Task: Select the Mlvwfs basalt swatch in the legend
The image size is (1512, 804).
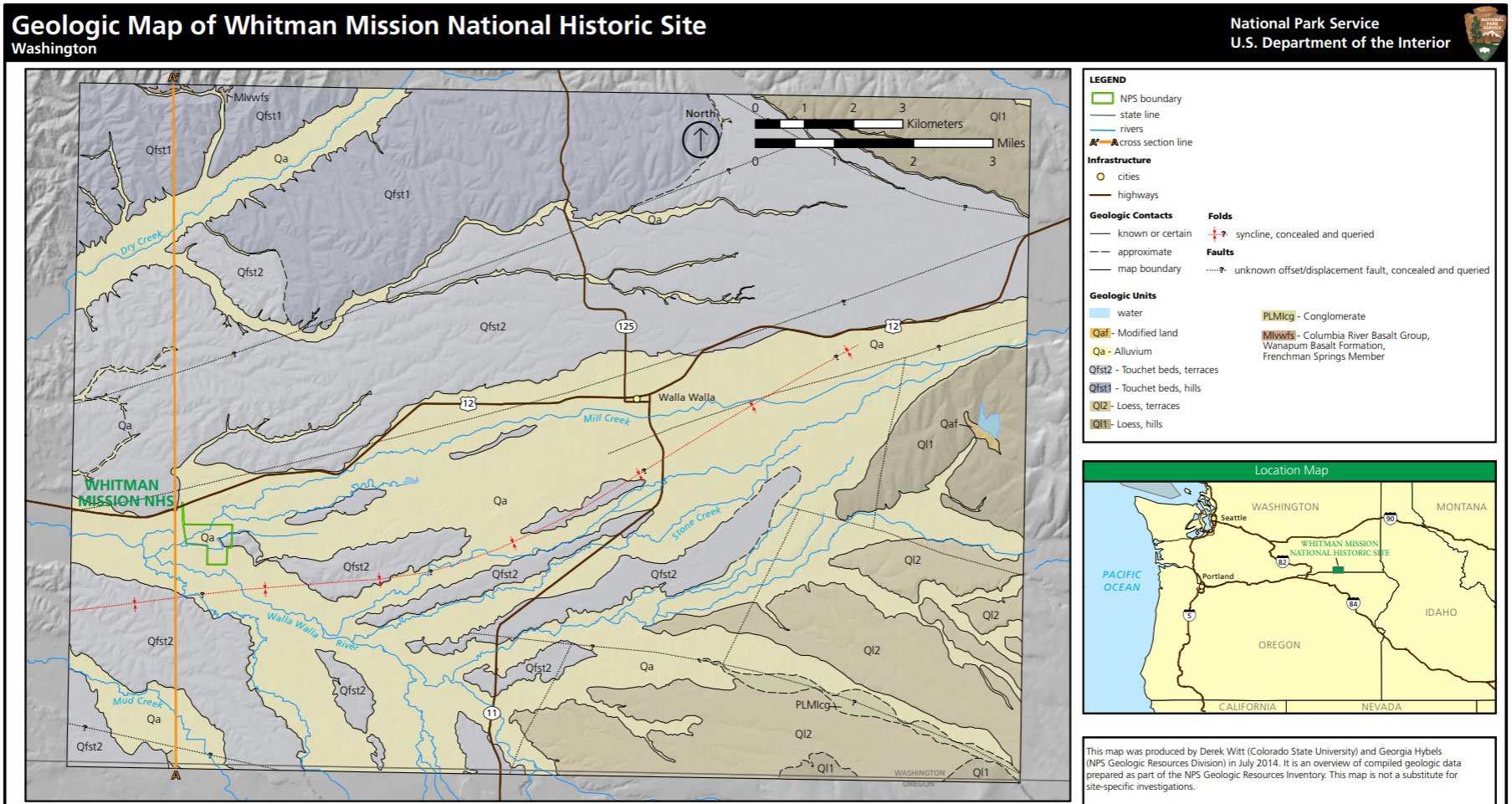Action: tap(1279, 334)
